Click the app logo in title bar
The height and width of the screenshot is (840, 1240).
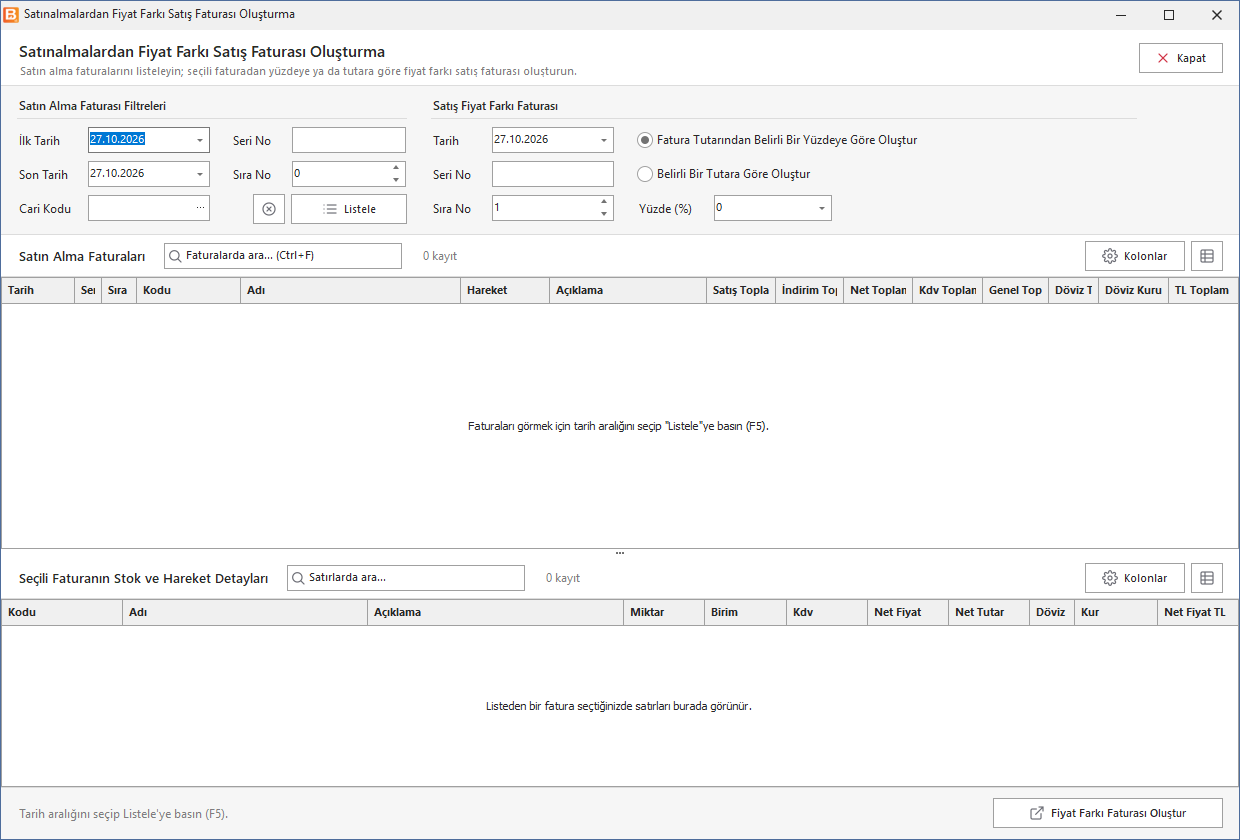(x=11, y=15)
